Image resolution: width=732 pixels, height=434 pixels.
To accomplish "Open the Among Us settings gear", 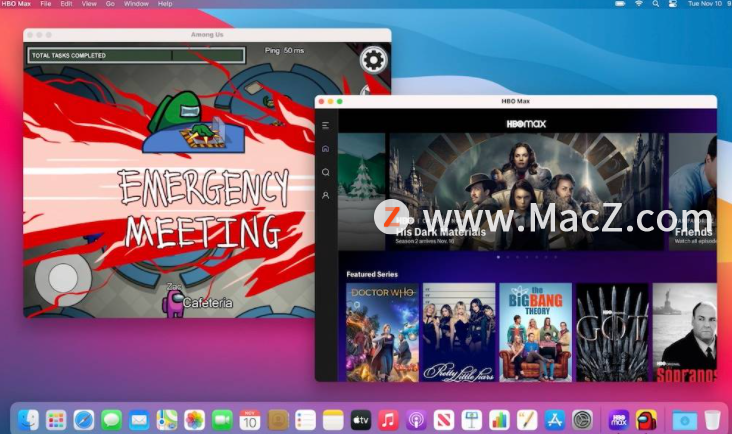I will (373, 60).
